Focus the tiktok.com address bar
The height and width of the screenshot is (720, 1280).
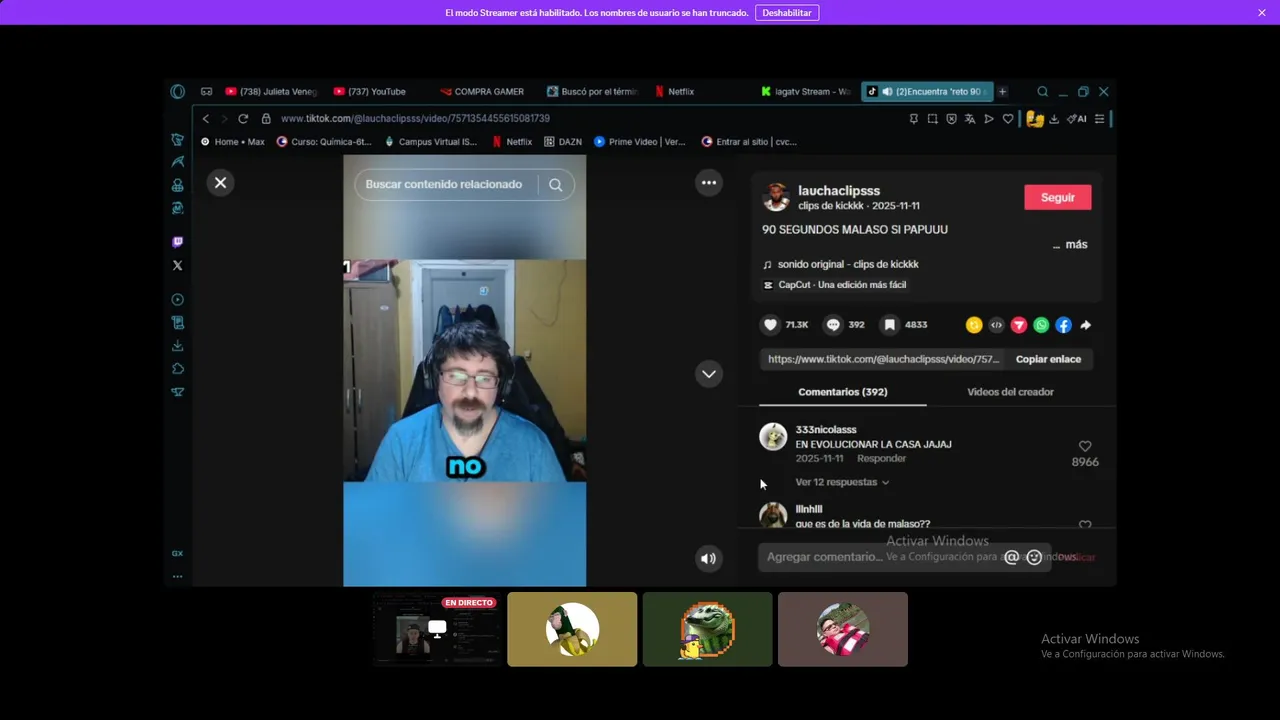[x=415, y=118]
